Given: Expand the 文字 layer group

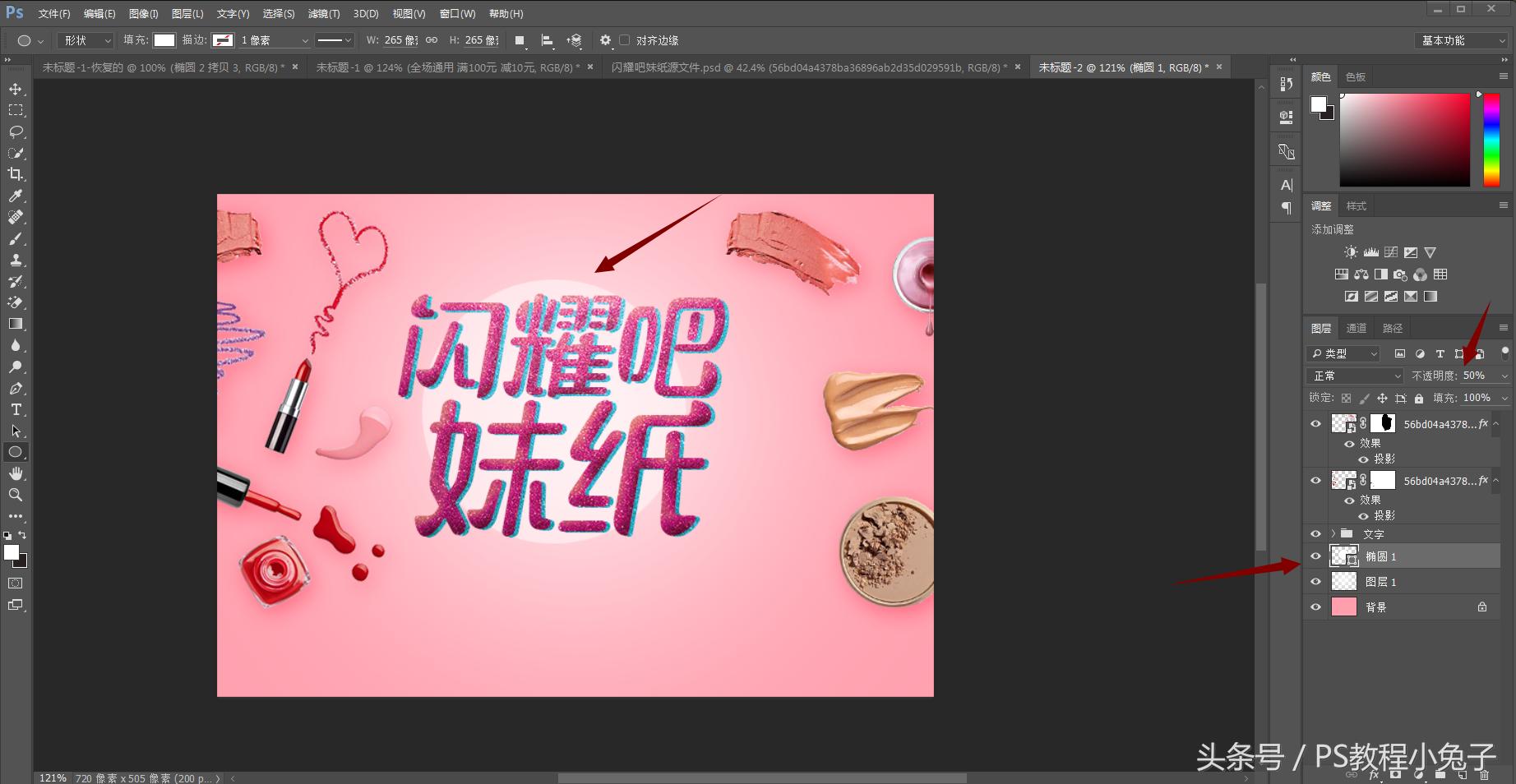Looking at the screenshot, I should click(1333, 533).
